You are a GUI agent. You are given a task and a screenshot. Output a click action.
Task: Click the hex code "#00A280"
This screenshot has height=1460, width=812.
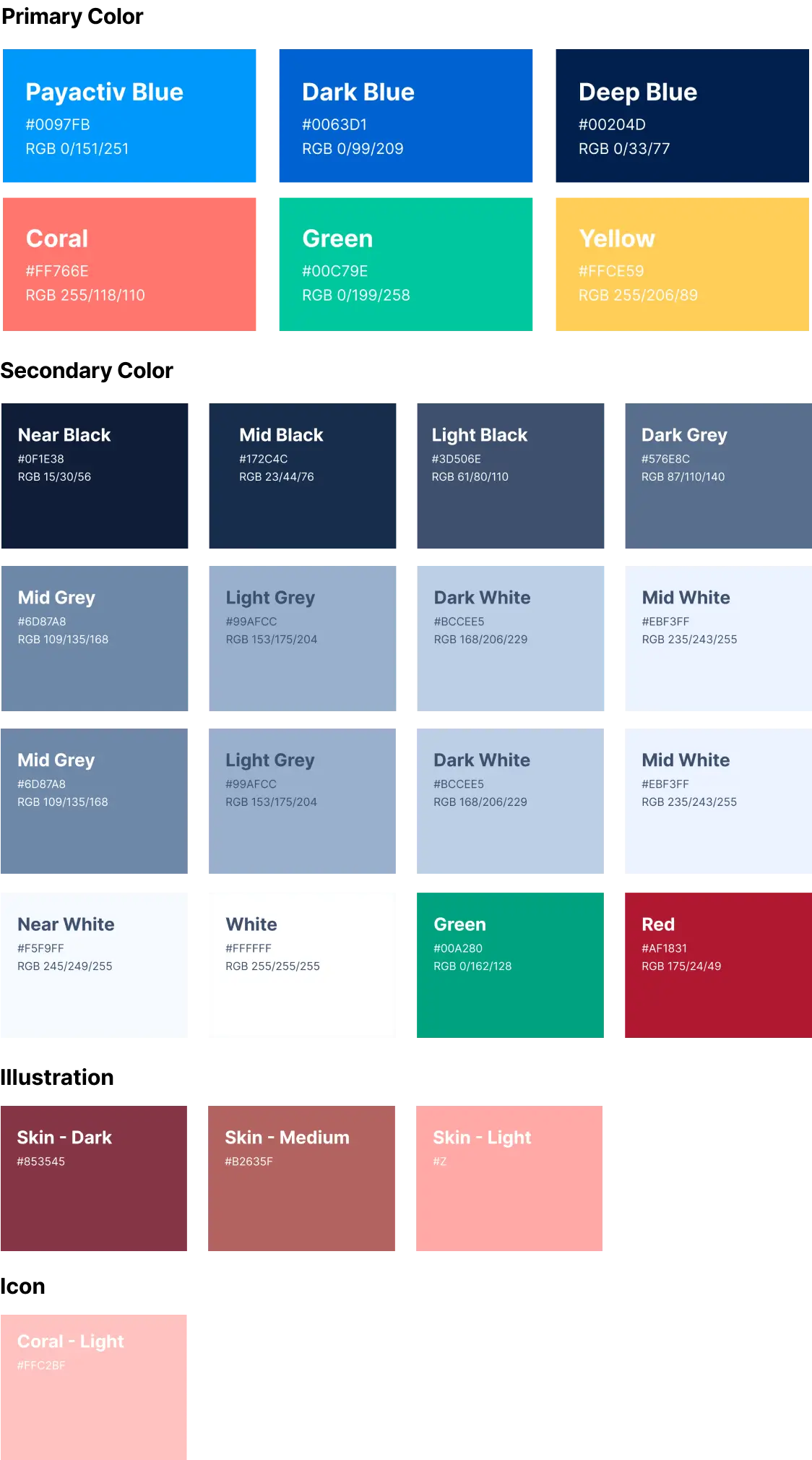[458, 948]
